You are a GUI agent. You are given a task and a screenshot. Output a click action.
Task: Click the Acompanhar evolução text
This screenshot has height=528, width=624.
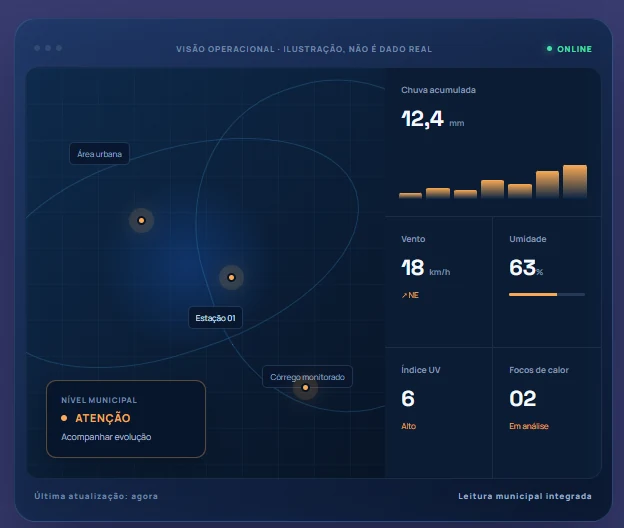point(106,437)
